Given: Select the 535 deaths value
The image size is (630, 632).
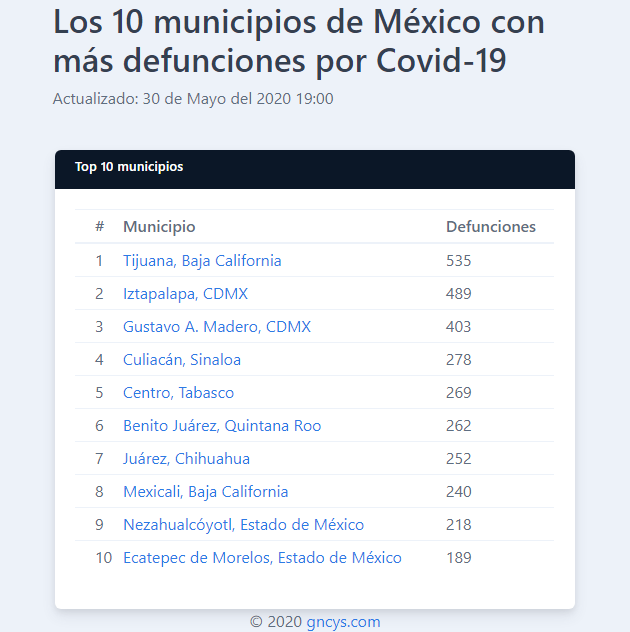Looking at the screenshot, I should pos(458,261).
